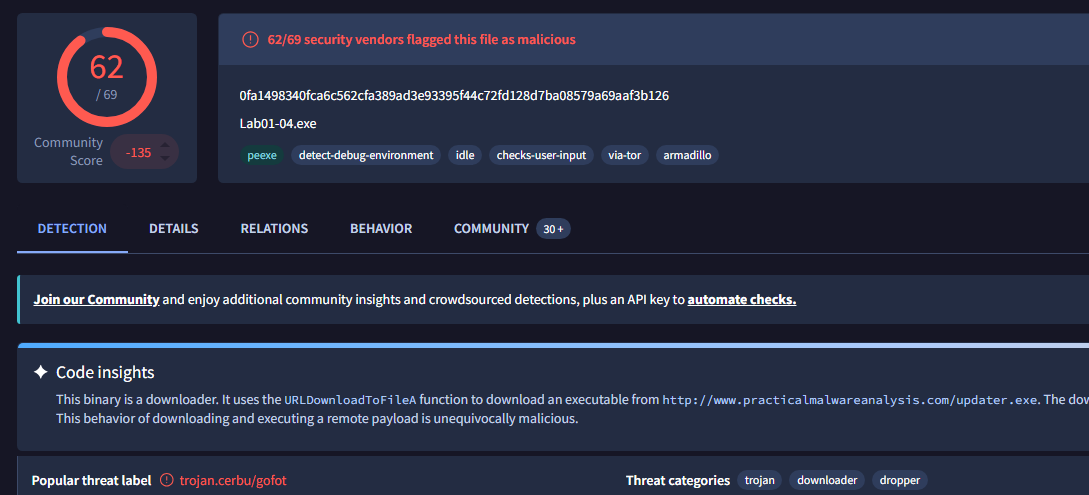Open the DETECTION tab
Viewport: 1089px width, 495px height.
point(72,228)
